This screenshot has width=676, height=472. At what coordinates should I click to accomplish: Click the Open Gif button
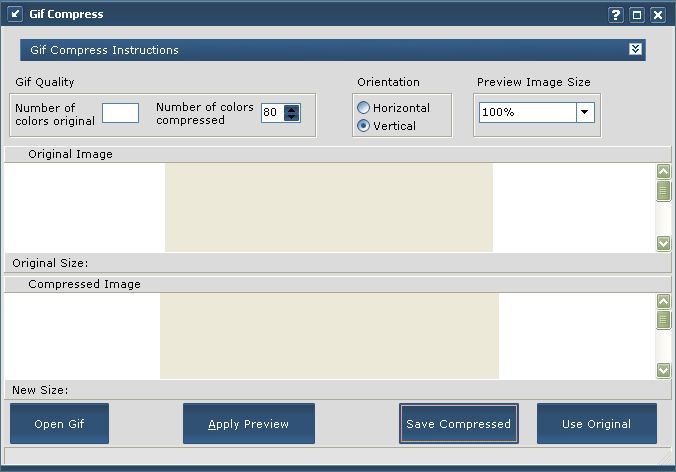click(x=59, y=424)
